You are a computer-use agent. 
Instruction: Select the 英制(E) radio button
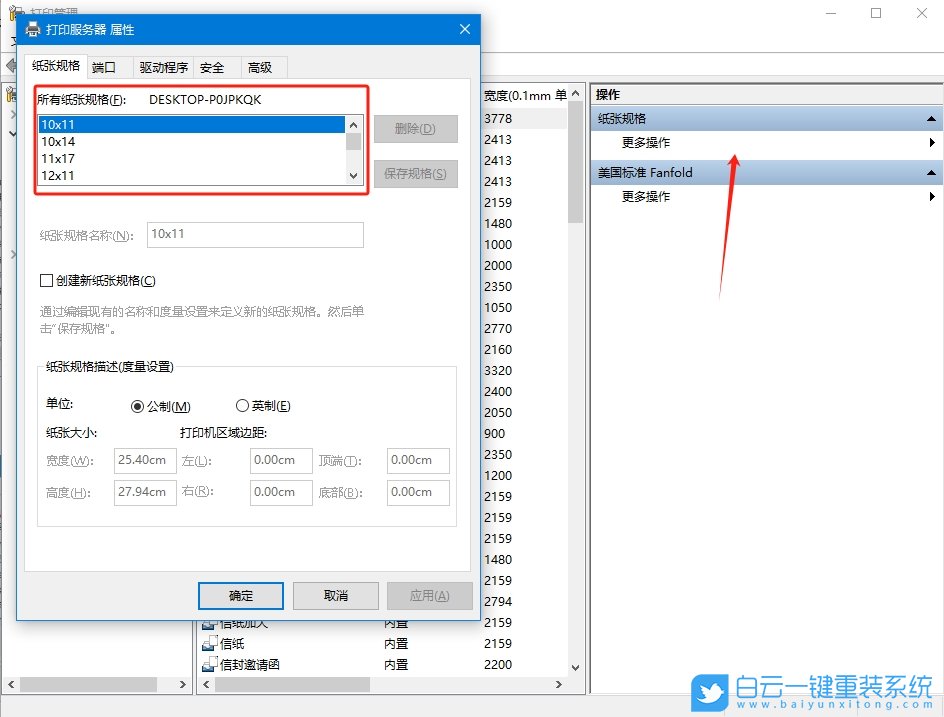[241, 405]
